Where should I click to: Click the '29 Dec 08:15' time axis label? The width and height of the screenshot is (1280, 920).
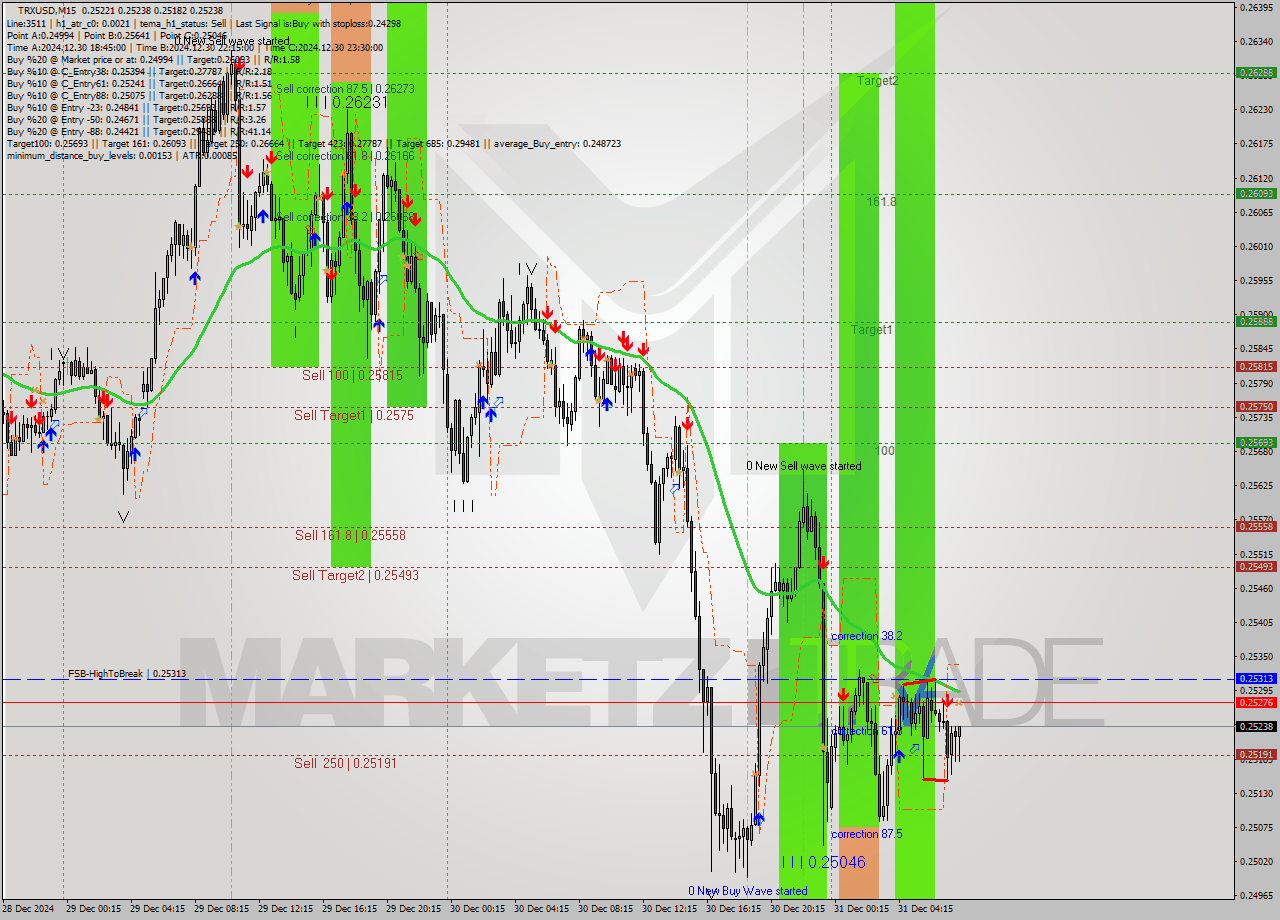221,909
